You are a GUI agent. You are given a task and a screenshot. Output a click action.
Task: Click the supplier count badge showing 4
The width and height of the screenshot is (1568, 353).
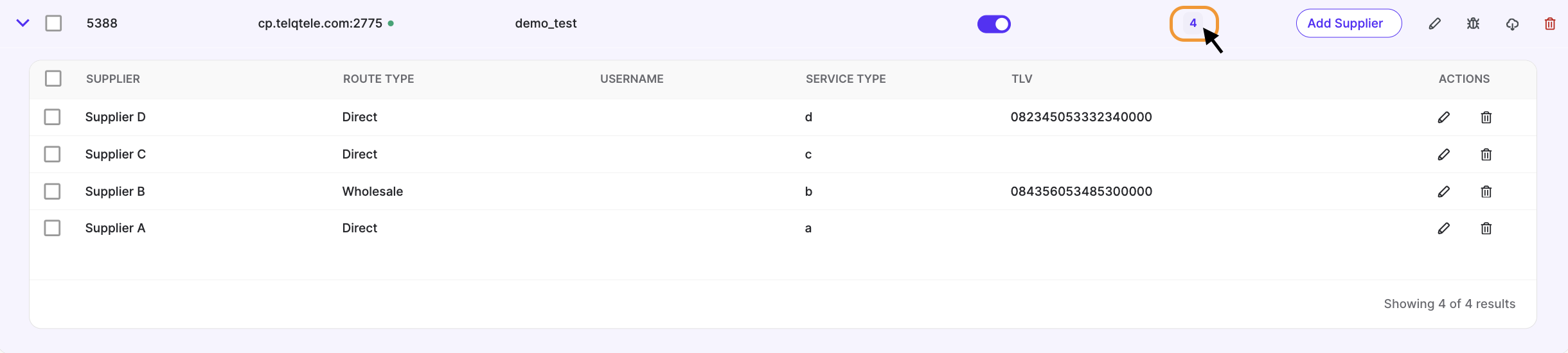(x=1193, y=23)
